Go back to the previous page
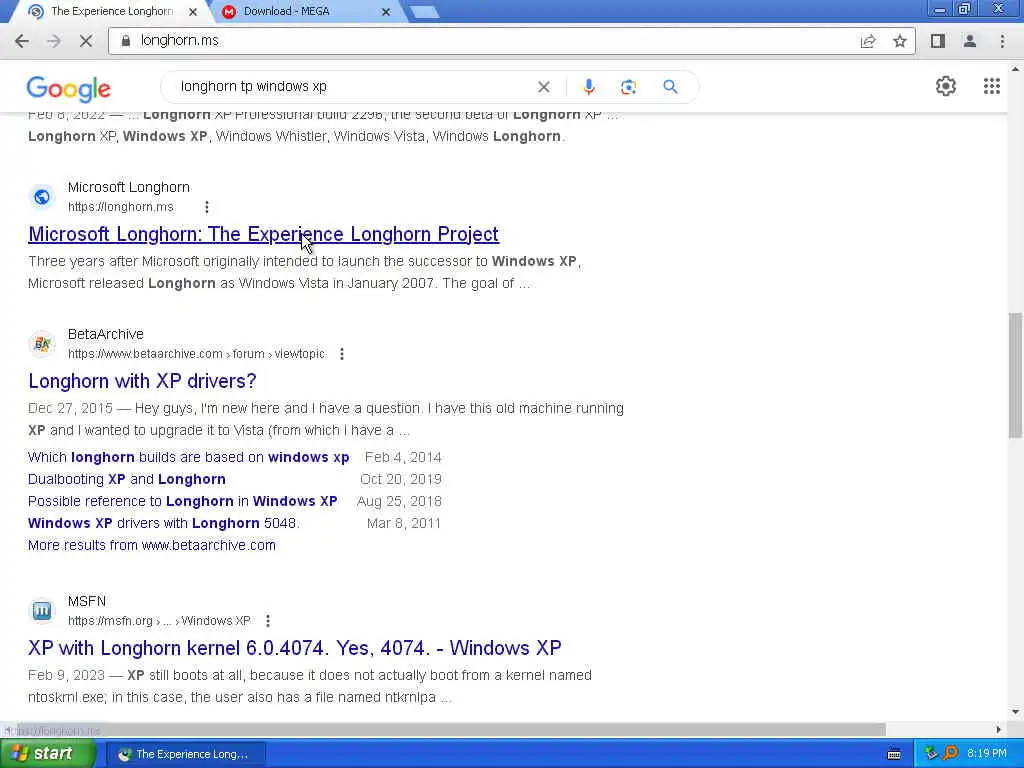The width and height of the screenshot is (1024, 768). point(22,40)
